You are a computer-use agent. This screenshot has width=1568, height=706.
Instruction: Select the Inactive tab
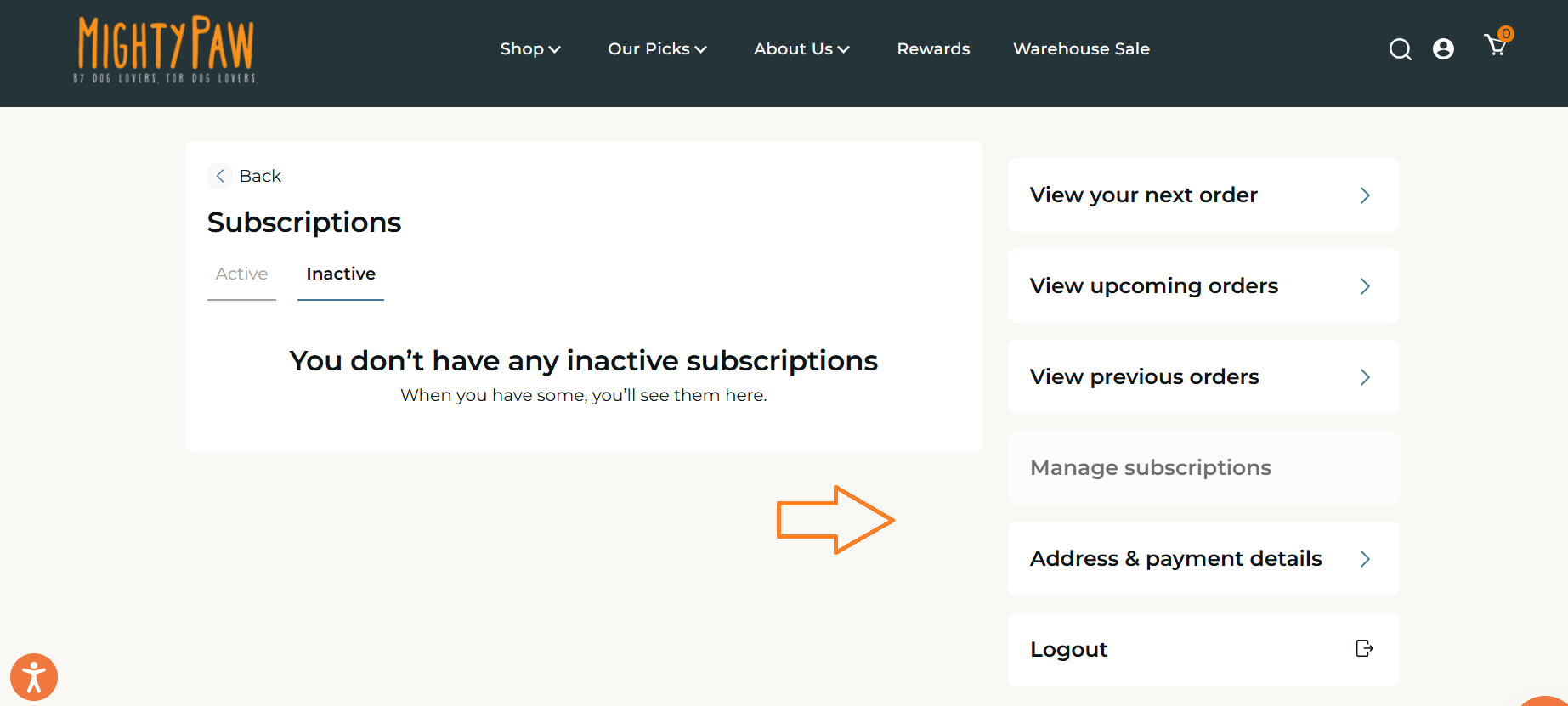341,274
